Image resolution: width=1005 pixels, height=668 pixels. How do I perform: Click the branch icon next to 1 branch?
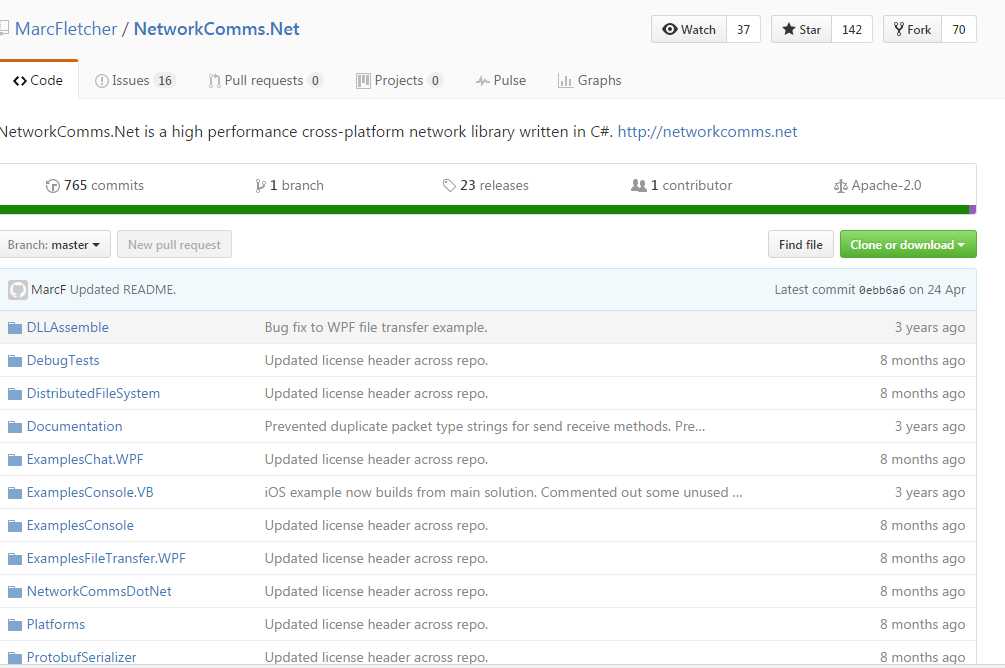260,186
